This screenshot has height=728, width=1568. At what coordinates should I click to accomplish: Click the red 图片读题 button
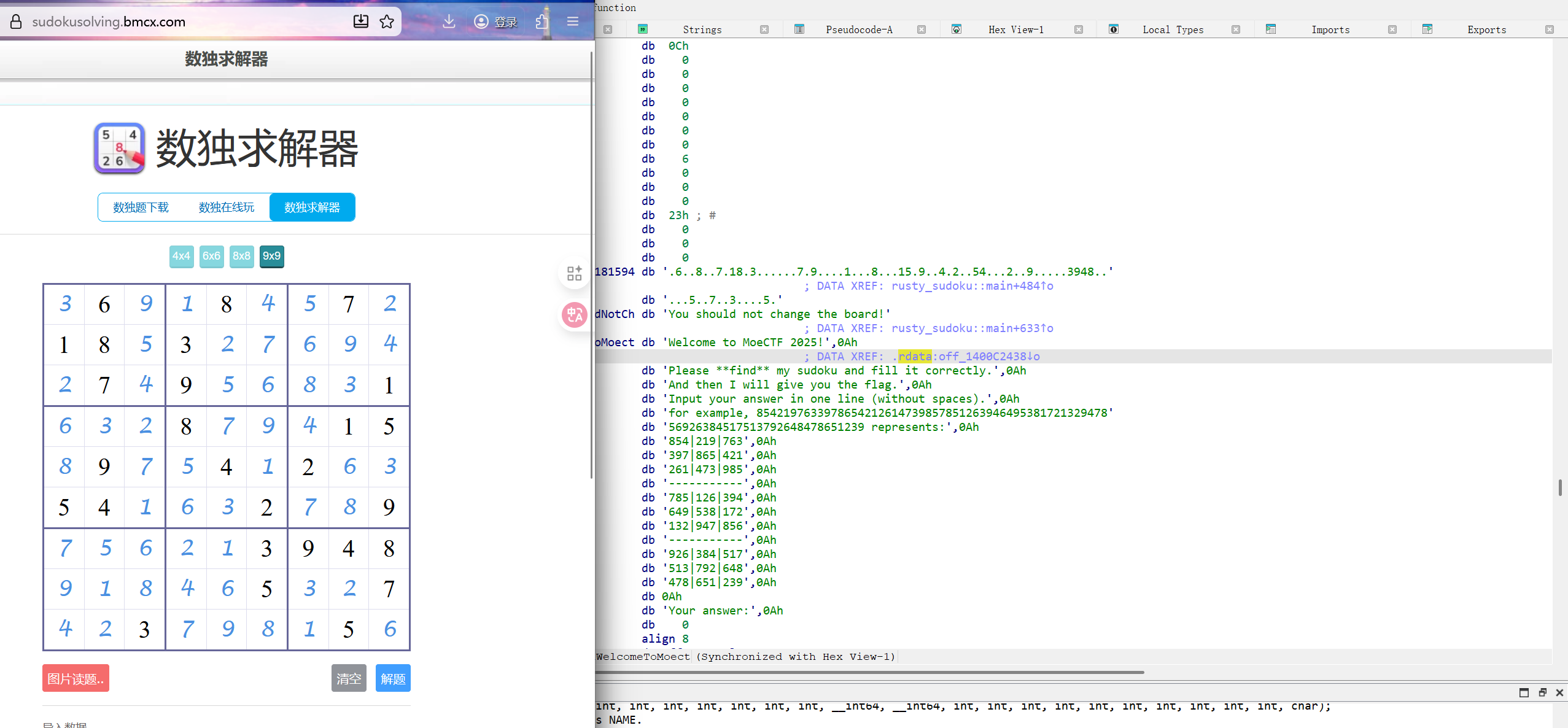(76, 678)
